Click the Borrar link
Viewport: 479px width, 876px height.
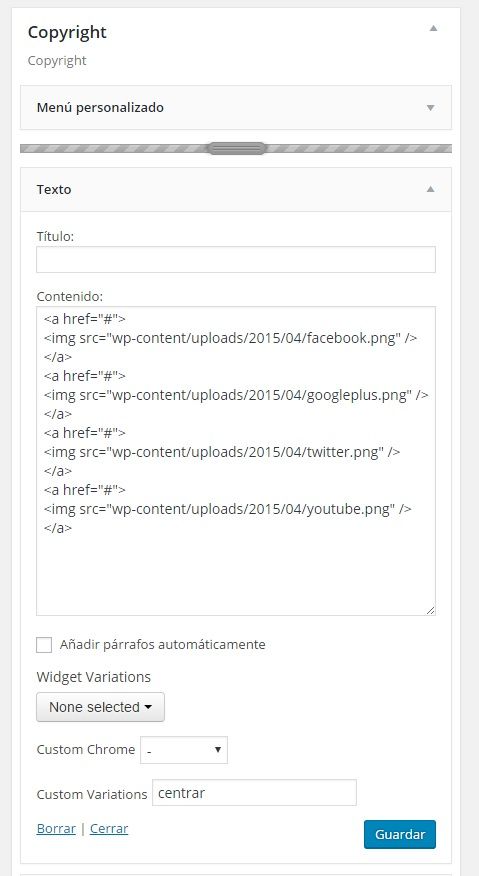point(56,829)
